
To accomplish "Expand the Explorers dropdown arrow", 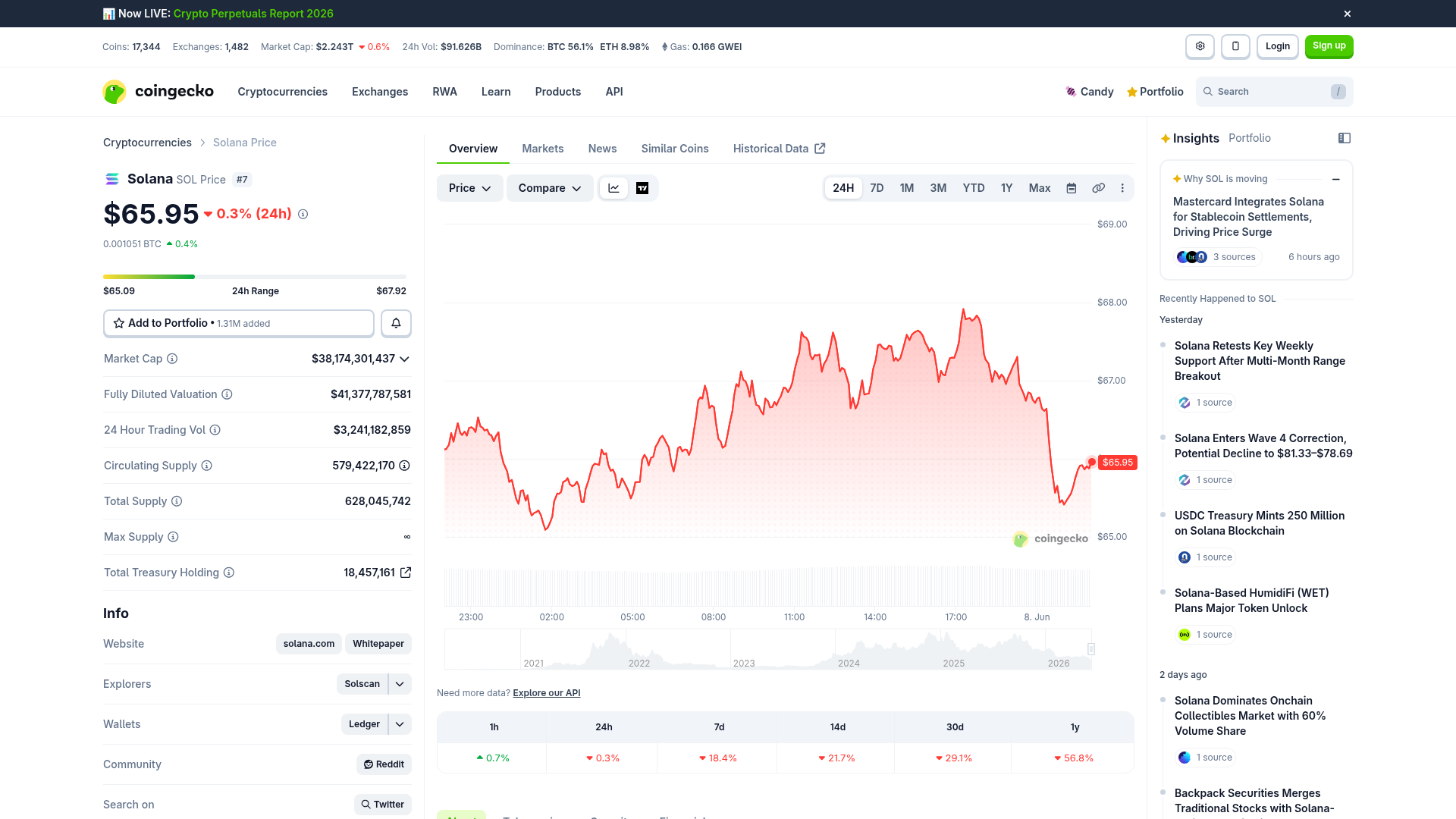I will click(400, 684).
